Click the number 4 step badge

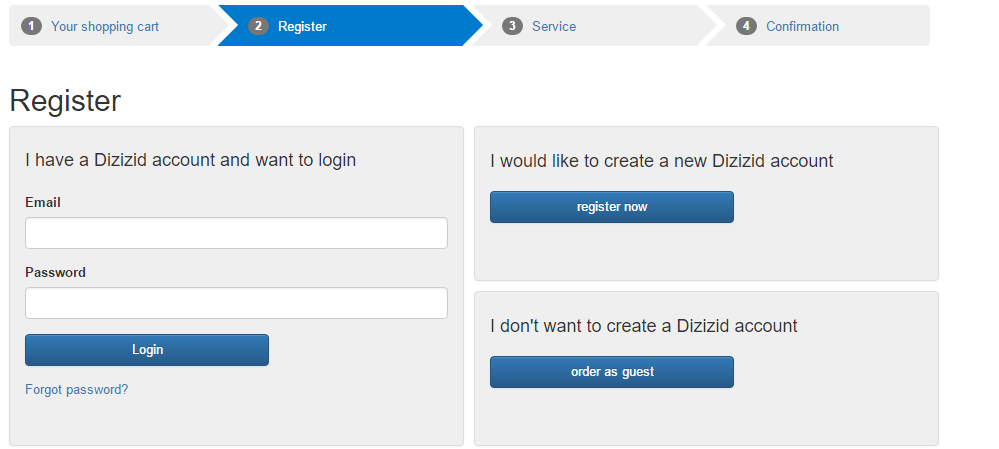point(746,26)
